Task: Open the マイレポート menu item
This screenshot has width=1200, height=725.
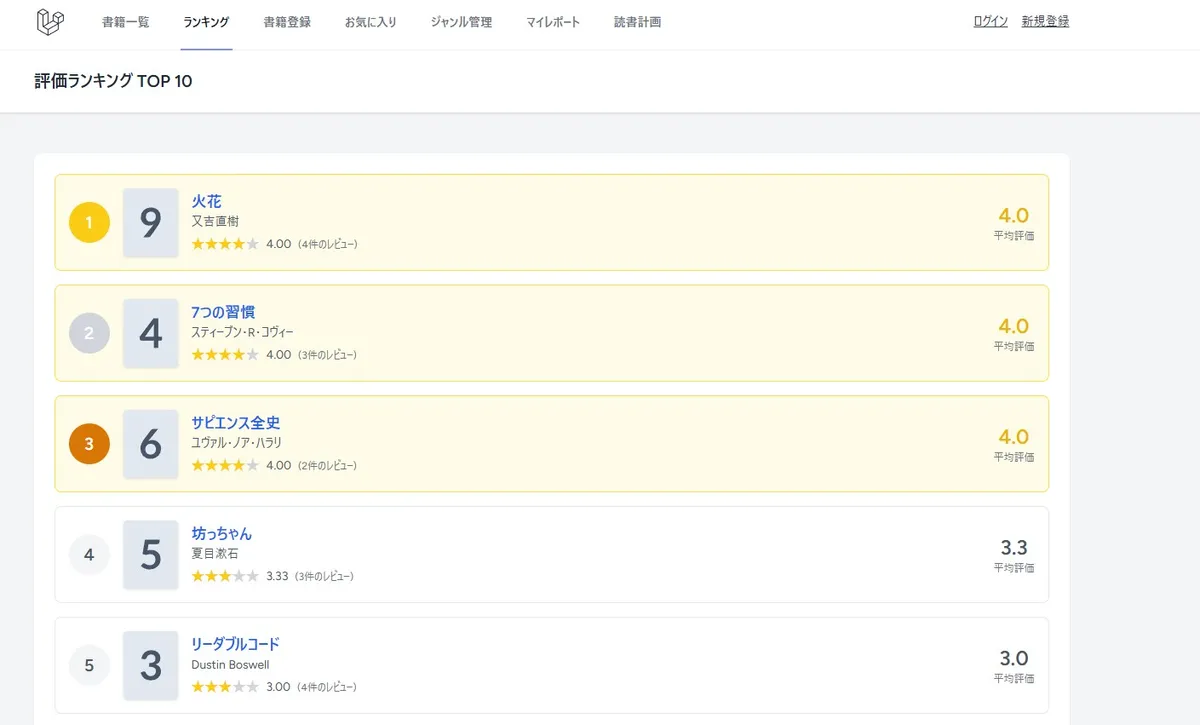Action: click(553, 22)
